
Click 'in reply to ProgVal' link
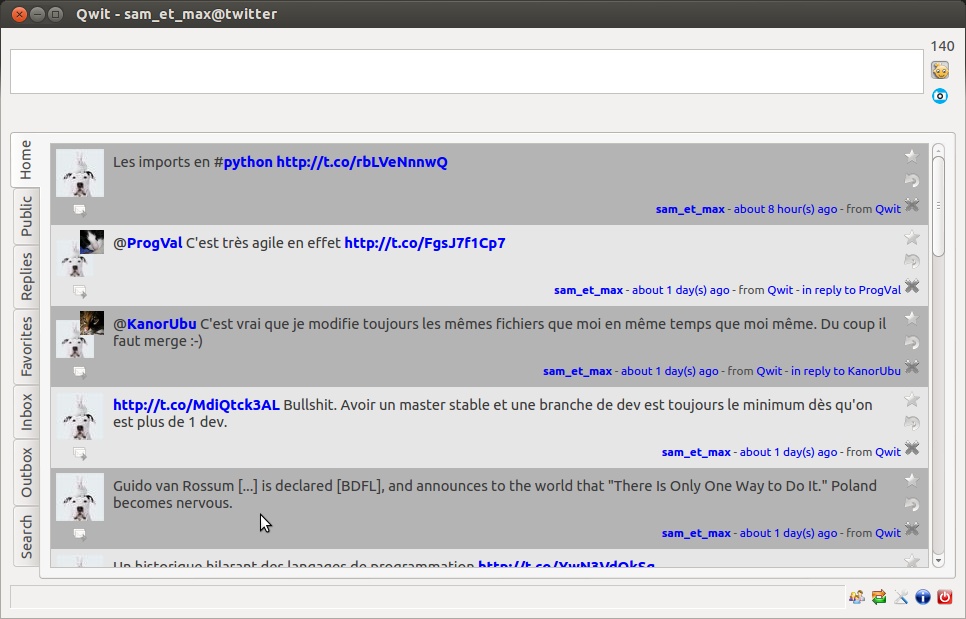(851, 290)
